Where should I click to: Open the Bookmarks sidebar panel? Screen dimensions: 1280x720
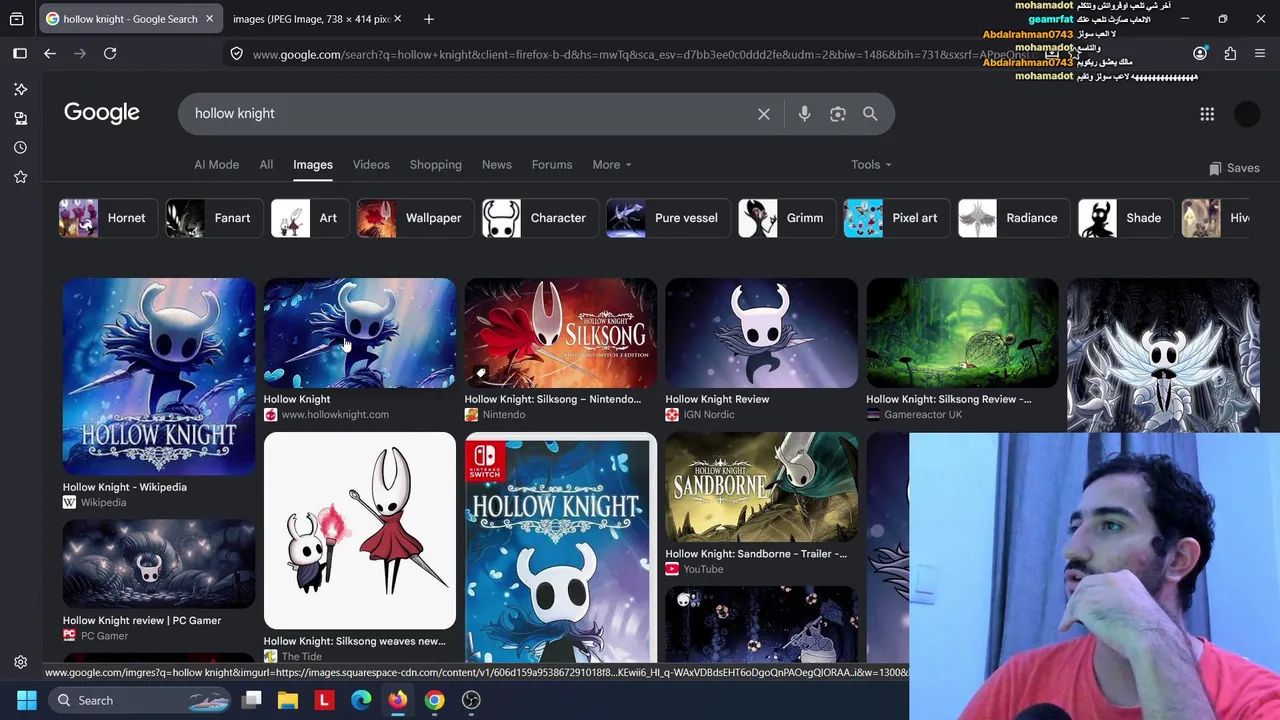20,177
